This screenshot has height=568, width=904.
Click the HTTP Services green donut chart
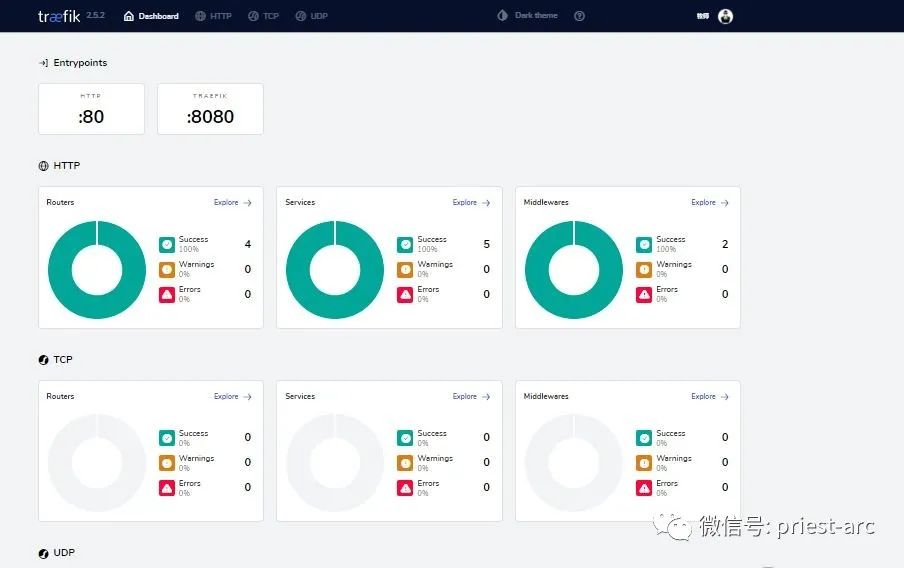335,269
